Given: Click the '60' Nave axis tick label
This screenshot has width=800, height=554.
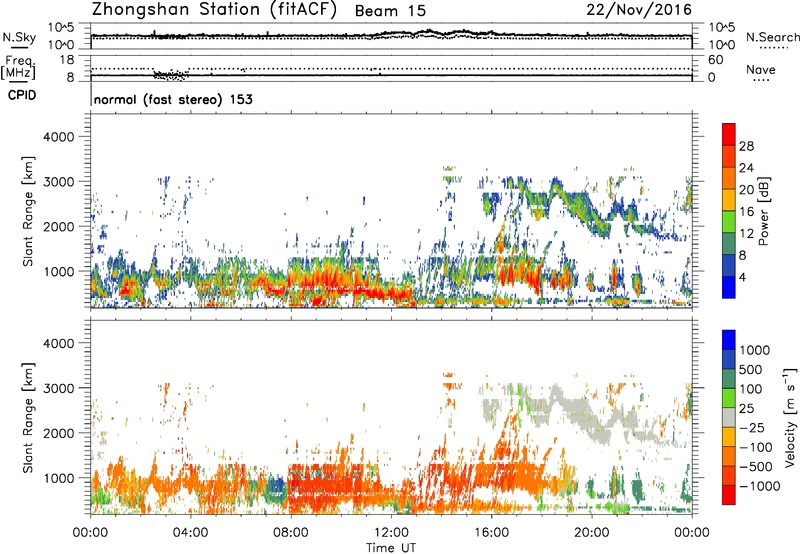Looking at the screenshot, I should point(715,60).
